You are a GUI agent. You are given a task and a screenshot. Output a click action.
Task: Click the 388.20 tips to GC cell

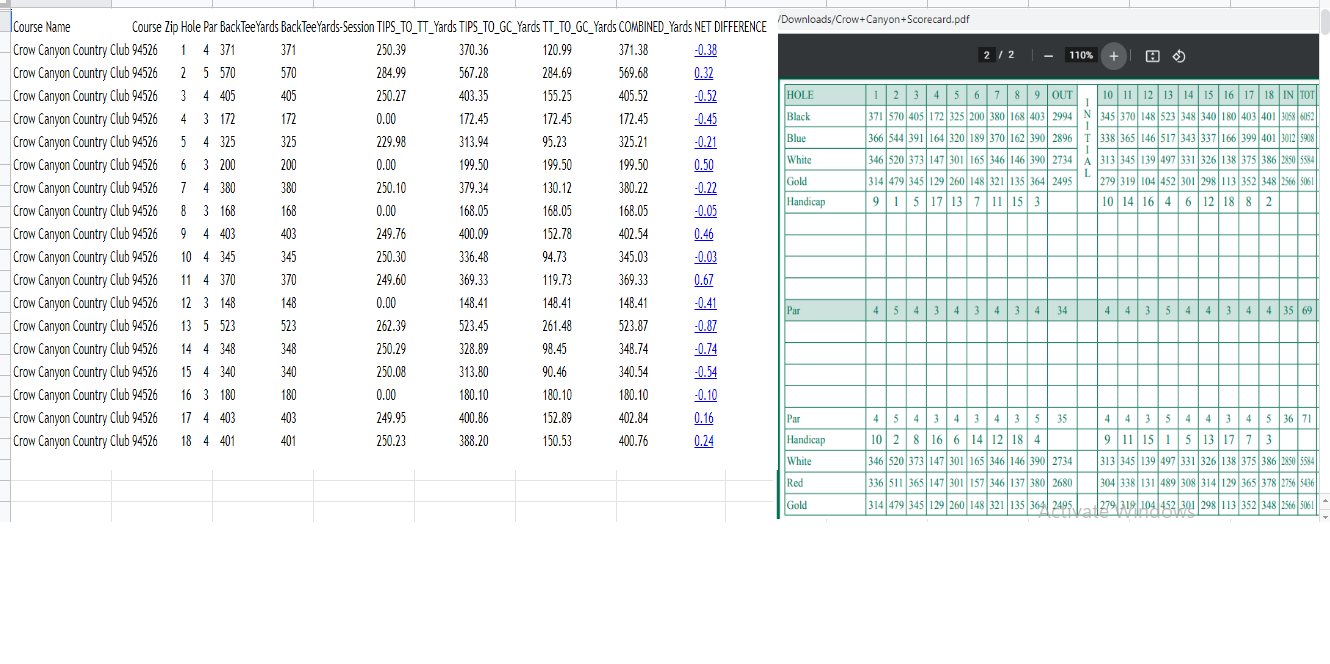click(474, 441)
